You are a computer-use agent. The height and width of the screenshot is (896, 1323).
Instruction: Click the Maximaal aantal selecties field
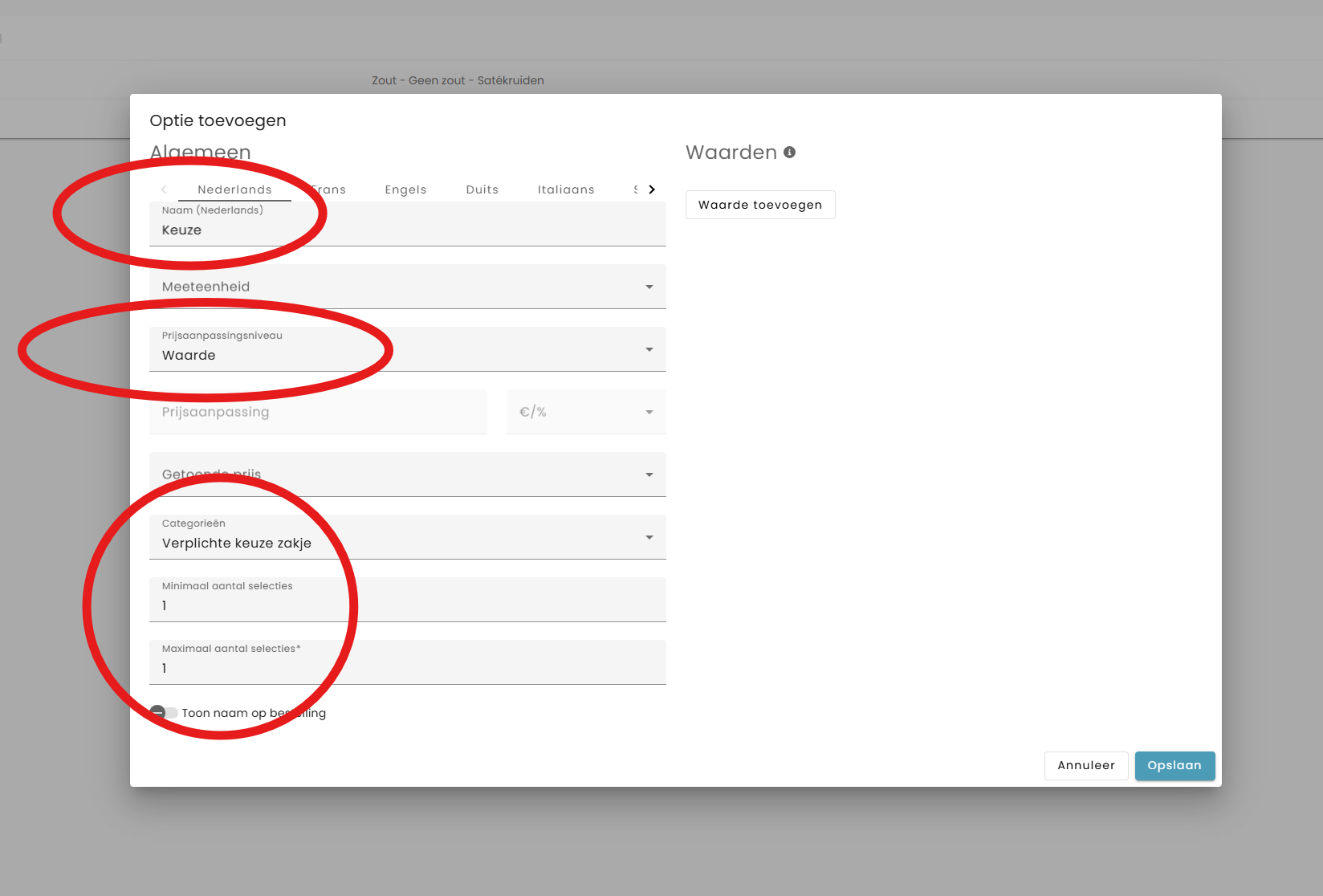click(x=407, y=668)
